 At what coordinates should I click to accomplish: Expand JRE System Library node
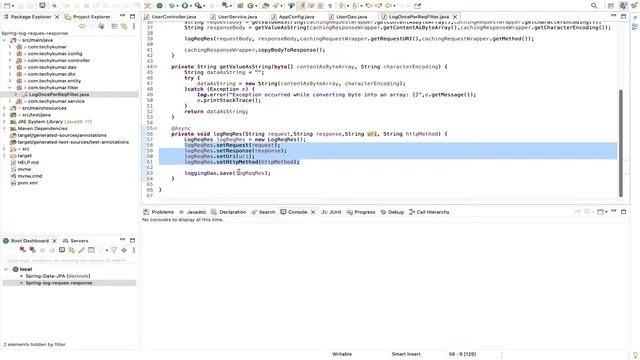4,122
